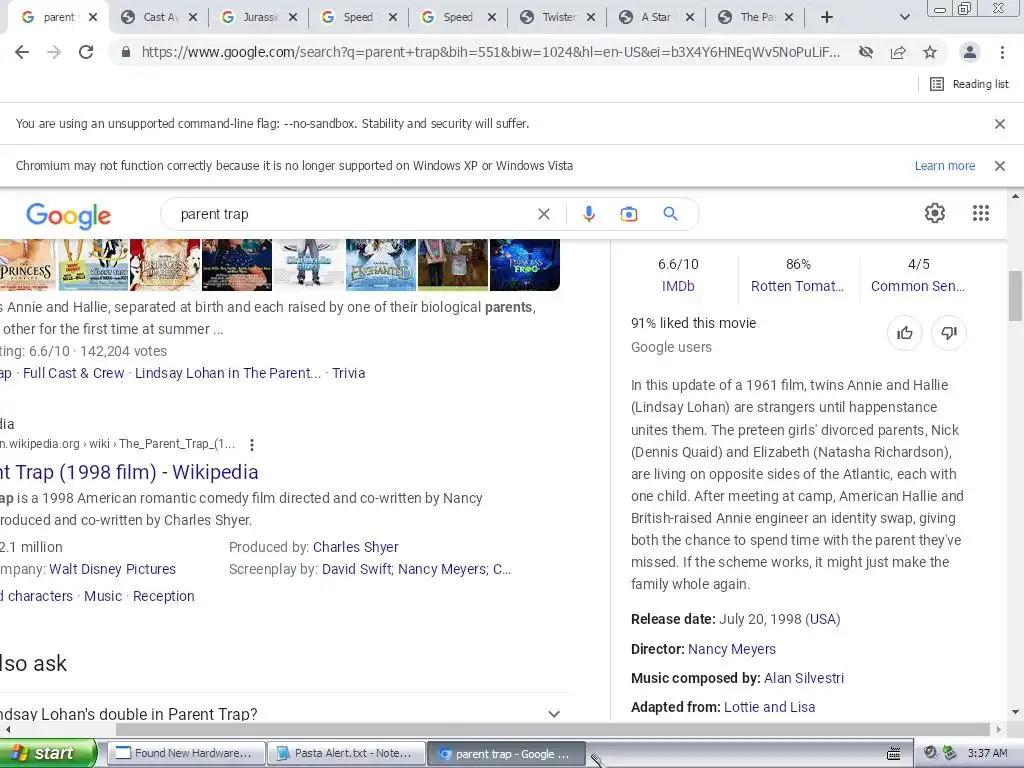Open the Wikipedia 1998 film result title
1024x768 pixels.
point(129,472)
